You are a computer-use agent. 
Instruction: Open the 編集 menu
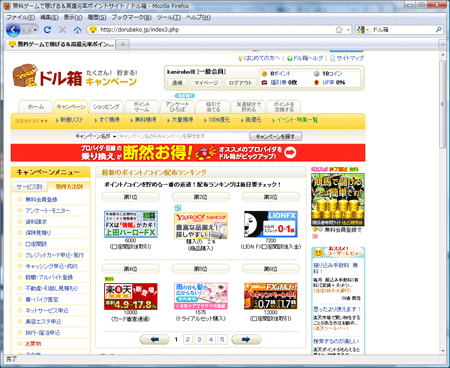point(49,17)
